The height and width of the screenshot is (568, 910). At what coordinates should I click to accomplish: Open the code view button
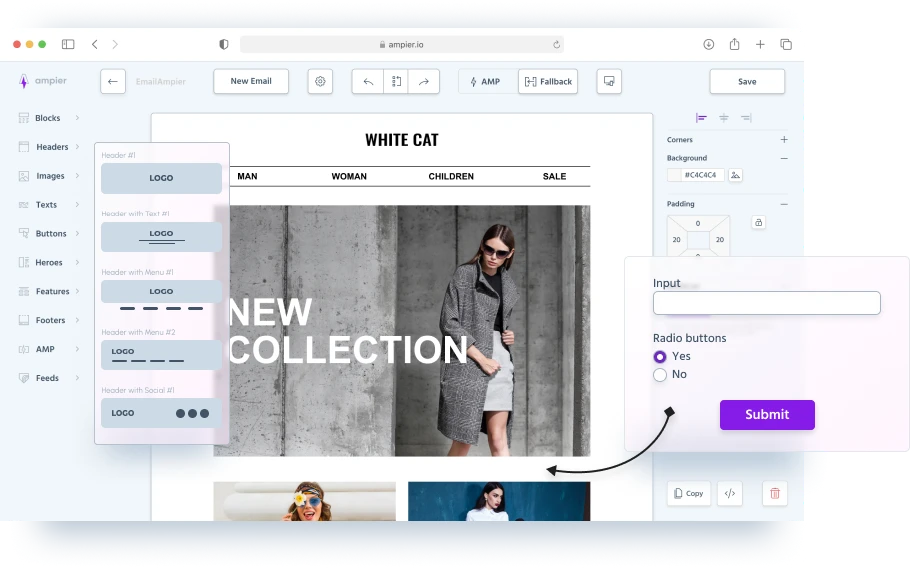coord(730,494)
